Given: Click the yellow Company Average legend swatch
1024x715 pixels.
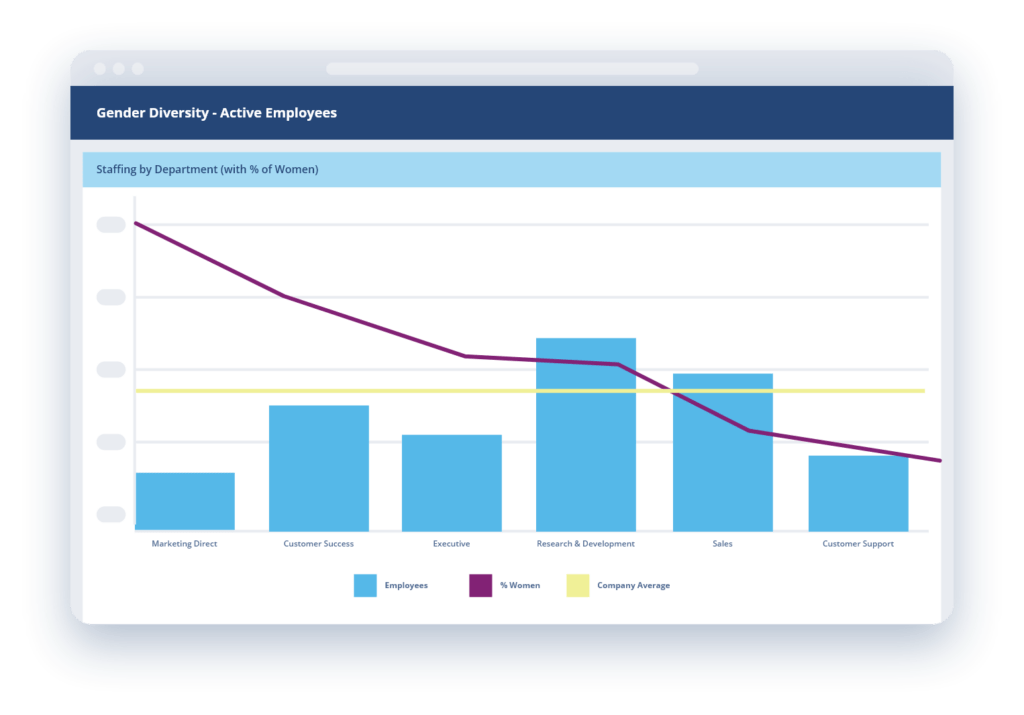Looking at the screenshot, I should coord(577,585).
